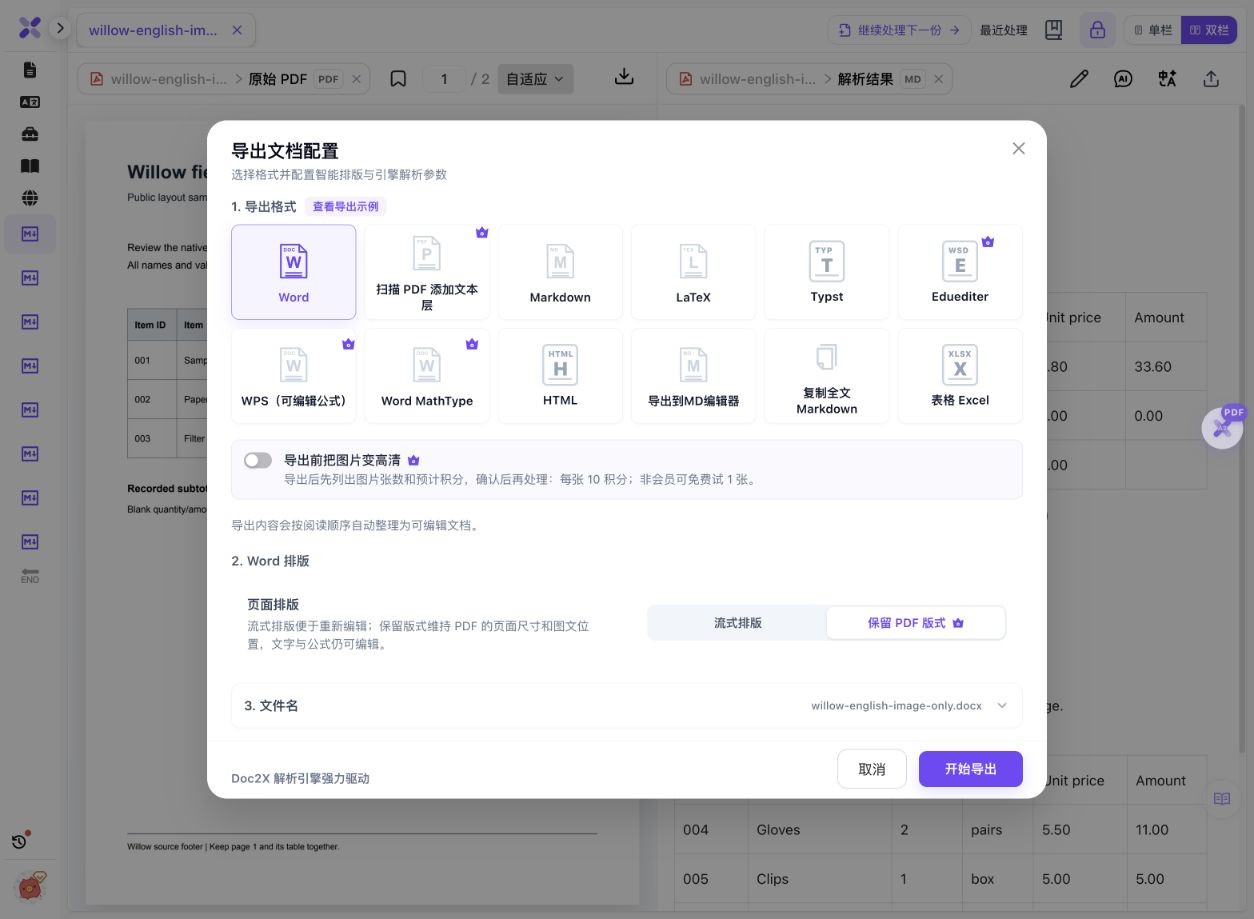Select the flow layout option
This screenshot has height=919, width=1254.
(738, 623)
